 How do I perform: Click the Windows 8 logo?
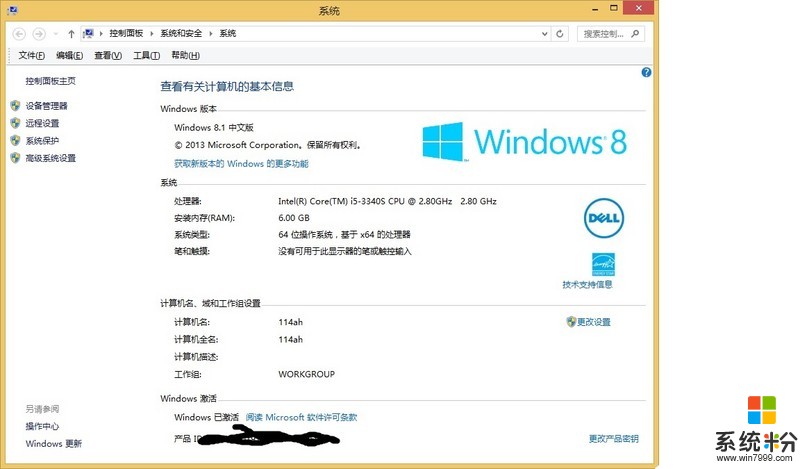pos(524,141)
